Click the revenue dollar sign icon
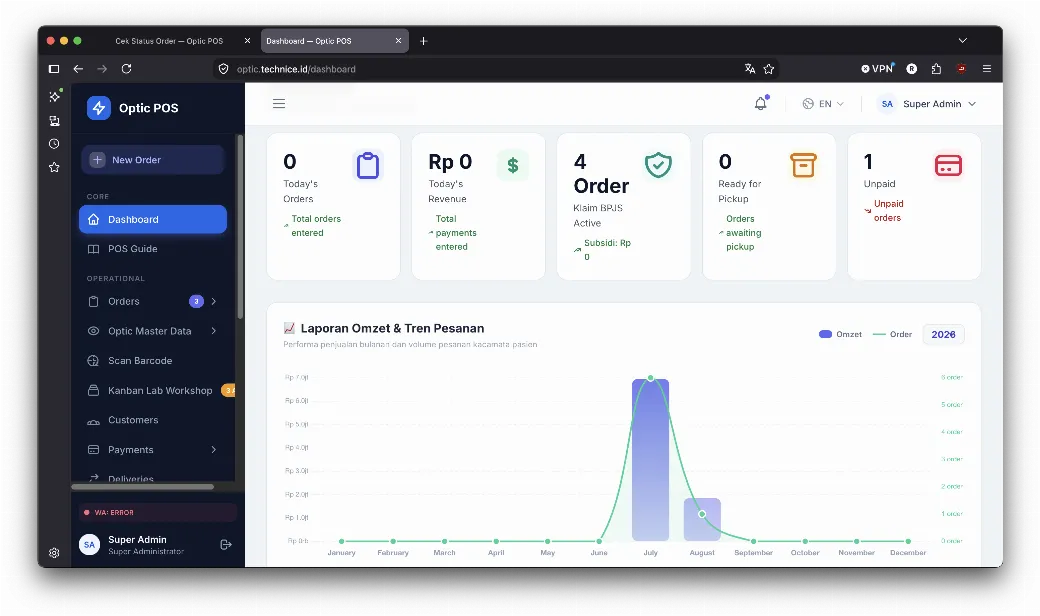The height and width of the screenshot is (616, 1040). [513, 165]
